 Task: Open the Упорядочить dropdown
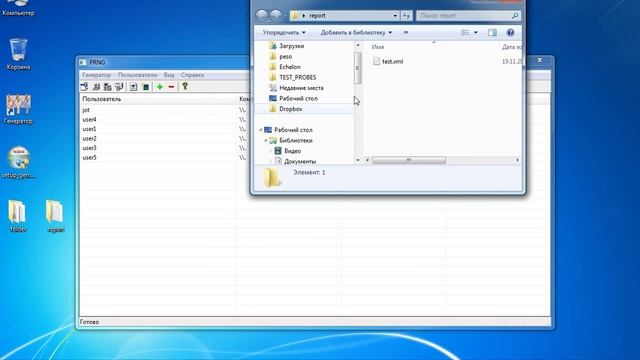(x=284, y=32)
